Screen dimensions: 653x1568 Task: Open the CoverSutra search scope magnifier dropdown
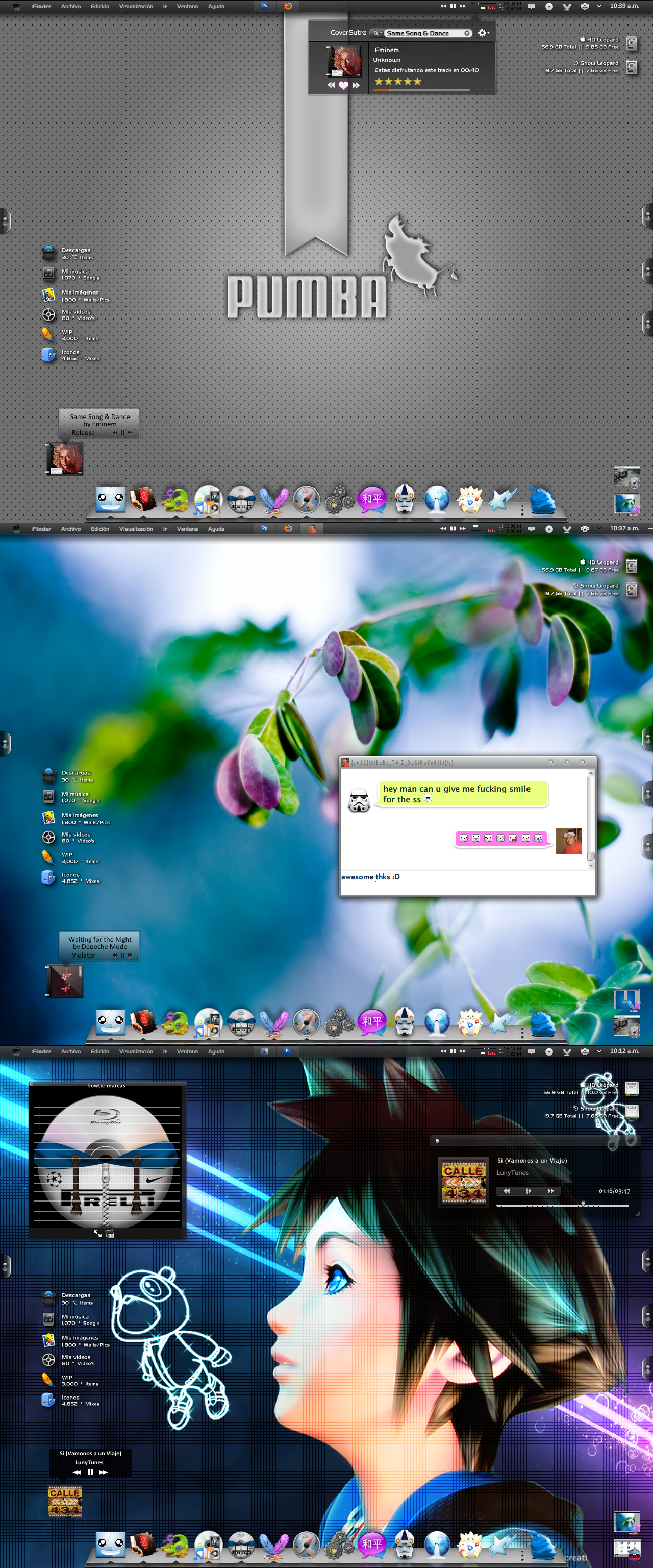click(x=376, y=34)
